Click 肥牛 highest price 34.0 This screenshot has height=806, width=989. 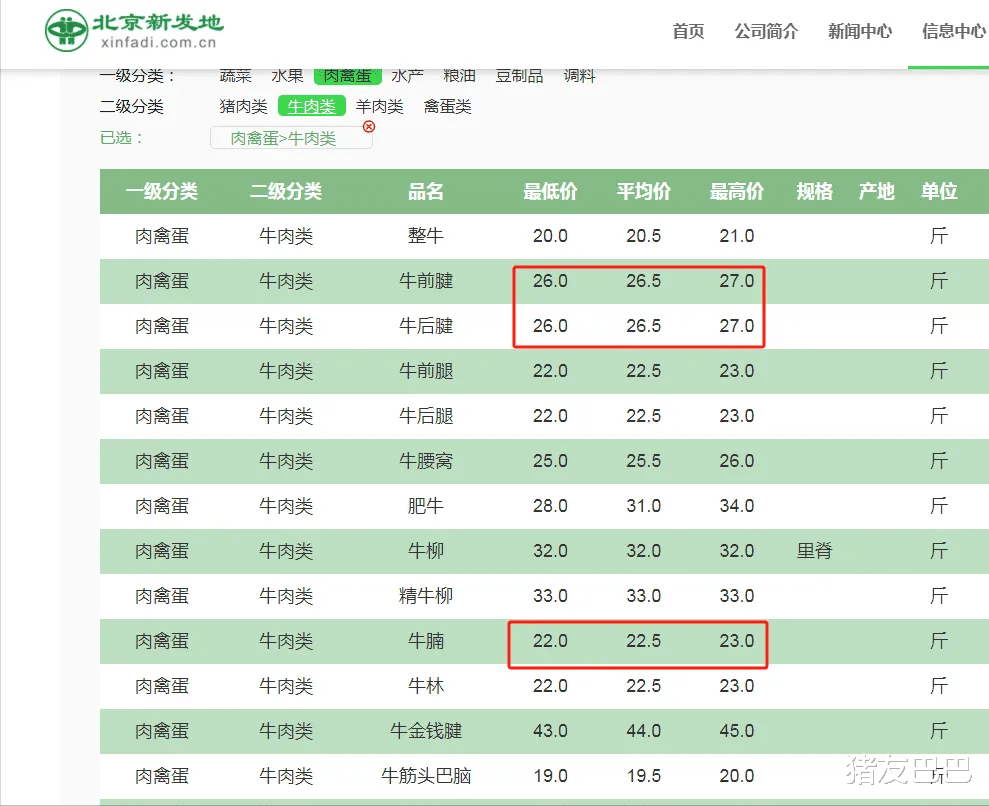[x=737, y=506]
